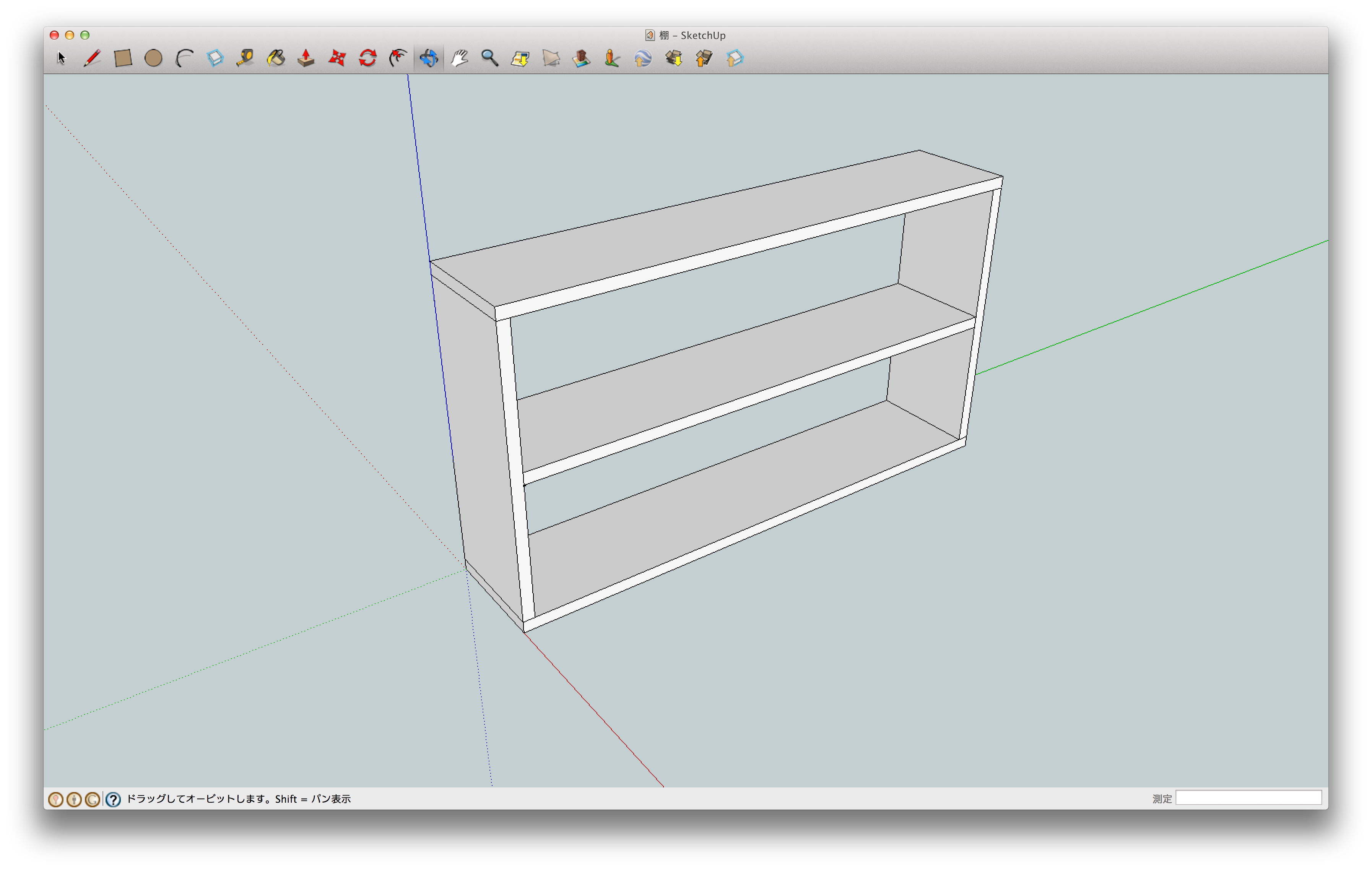Select the Push/Pull tool
The height and width of the screenshot is (870, 1372).
coord(306,58)
